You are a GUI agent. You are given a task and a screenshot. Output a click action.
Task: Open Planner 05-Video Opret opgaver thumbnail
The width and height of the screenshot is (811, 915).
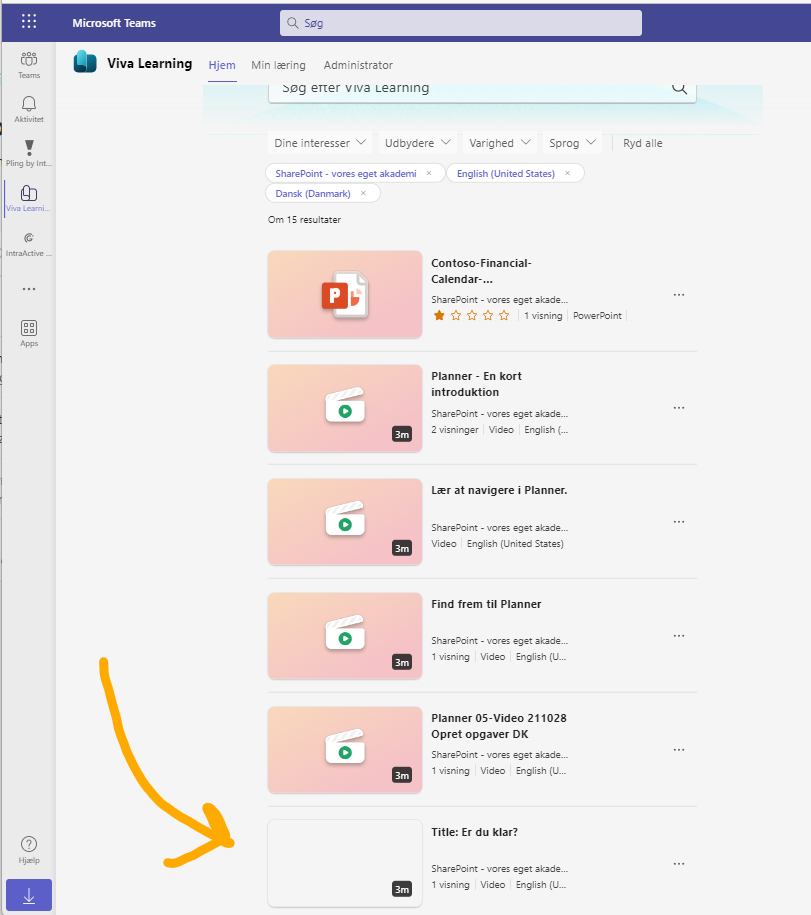(345, 750)
